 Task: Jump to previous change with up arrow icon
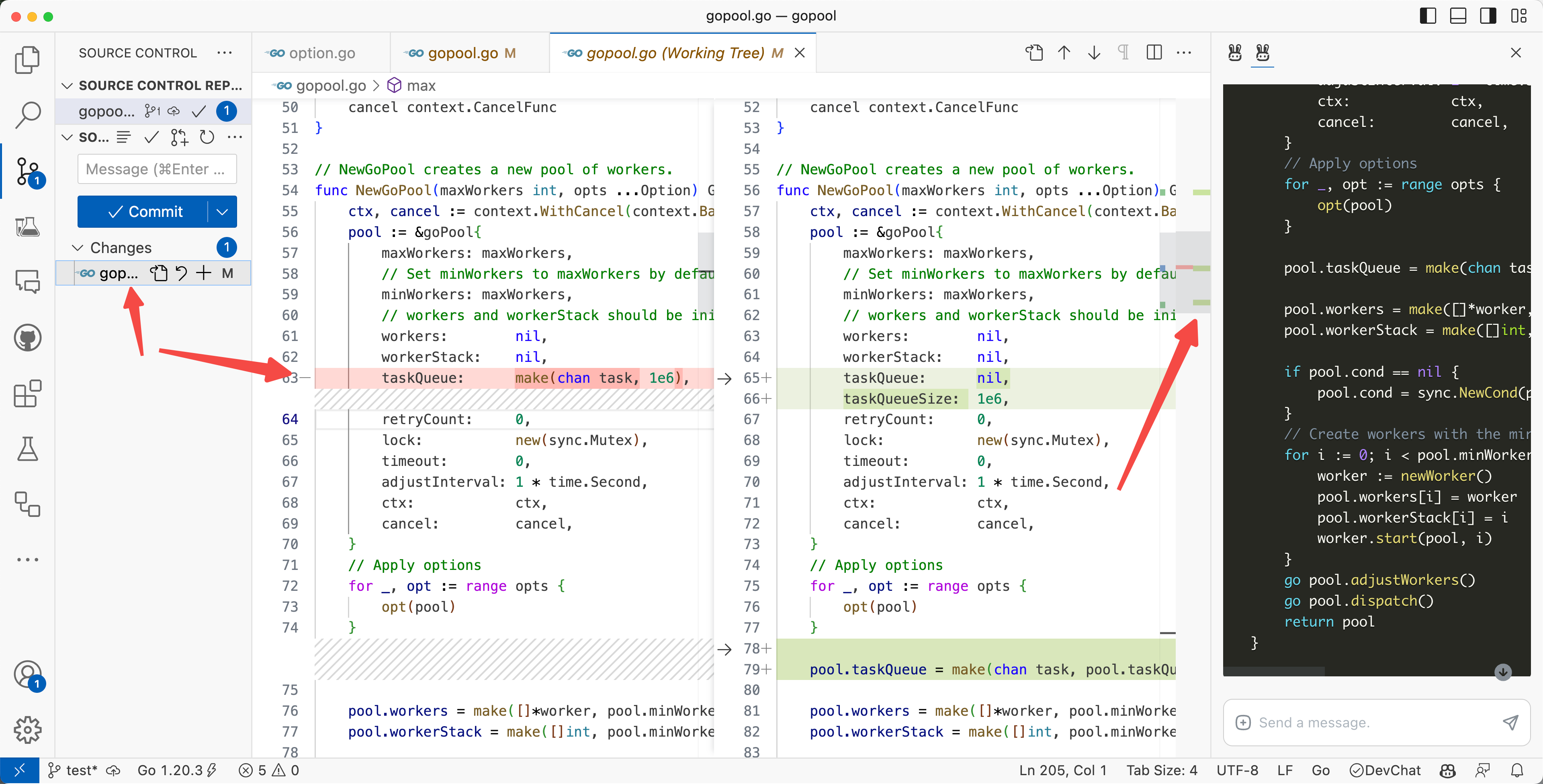(x=1064, y=53)
